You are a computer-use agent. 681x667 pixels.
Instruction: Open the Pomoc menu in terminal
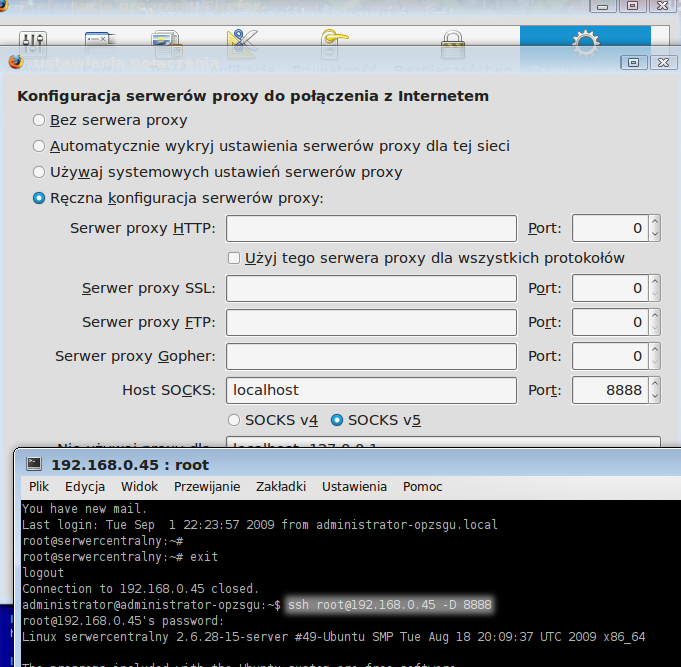coord(423,487)
